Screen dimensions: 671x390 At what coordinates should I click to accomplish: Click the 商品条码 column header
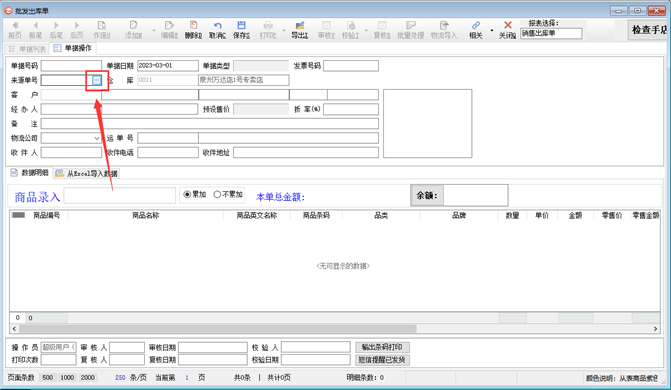[x=316, y=215]
